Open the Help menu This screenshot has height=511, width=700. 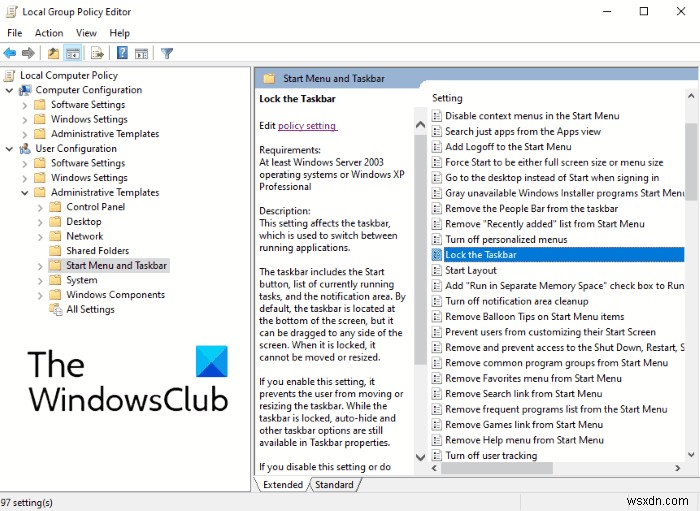(120, 33)
